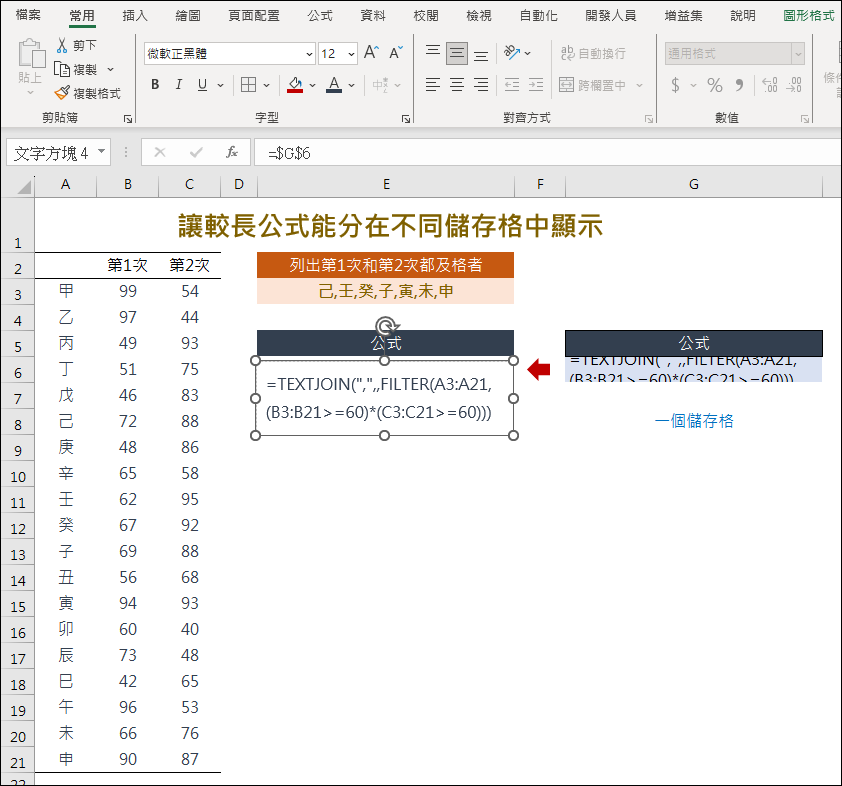Image resolution: width=842 pixels, height=786 pixels.
Task: Expand the borders dropdown arrow
Action: [266, 85]
